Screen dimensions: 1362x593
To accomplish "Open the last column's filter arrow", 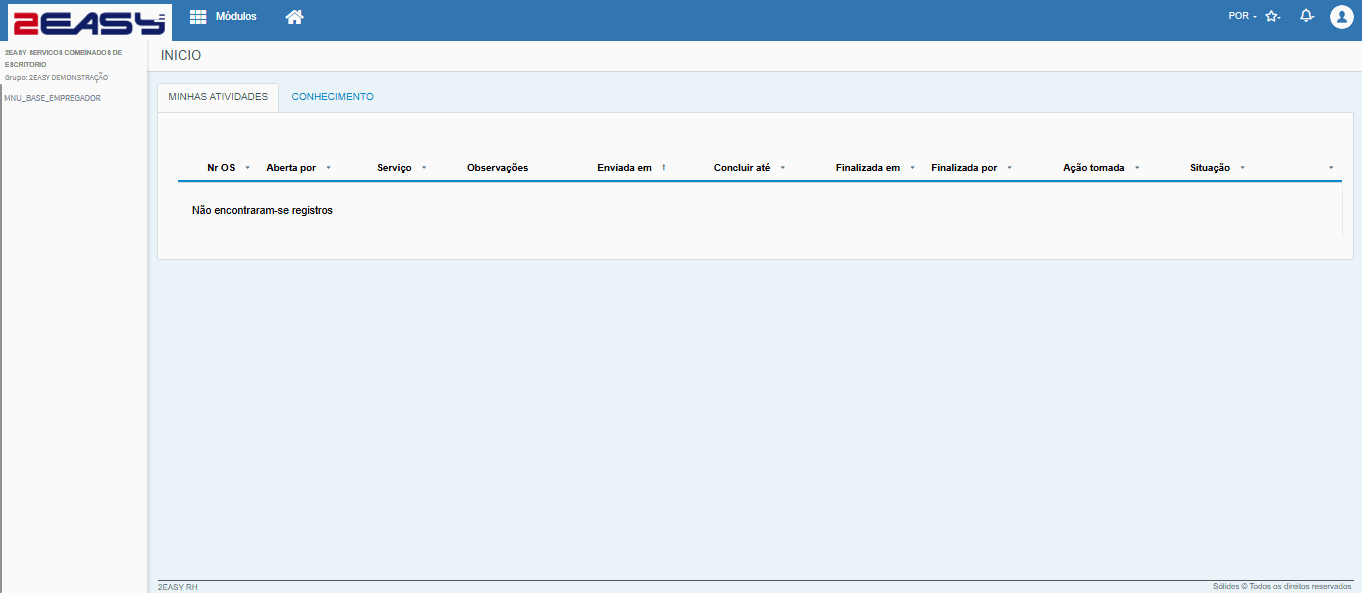I will click(x=1331, y=168).
